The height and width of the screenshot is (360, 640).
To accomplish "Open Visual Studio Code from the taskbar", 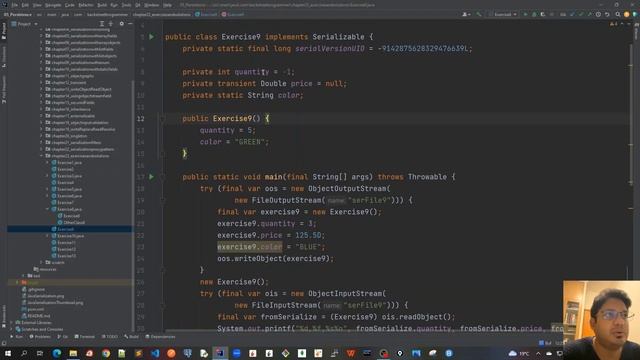I will (x=155, y=353).
